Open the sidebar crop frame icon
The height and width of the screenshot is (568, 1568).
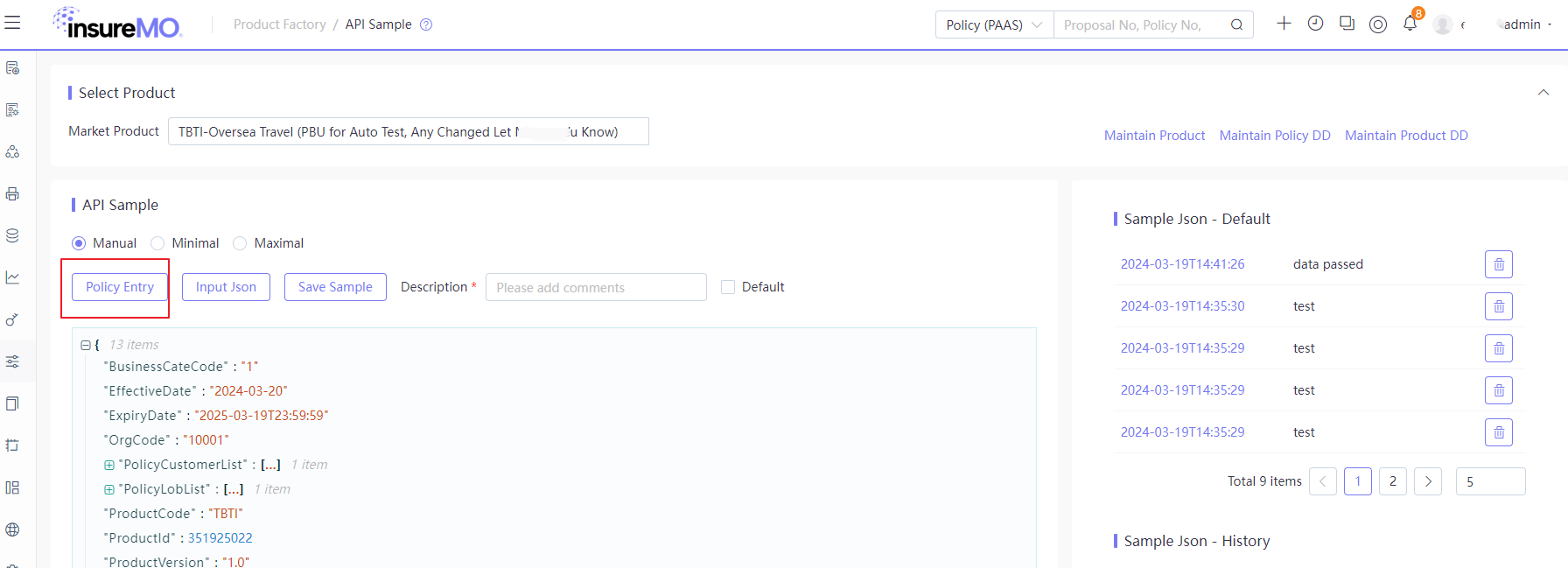pyautogui.click(x=12, y=445)
